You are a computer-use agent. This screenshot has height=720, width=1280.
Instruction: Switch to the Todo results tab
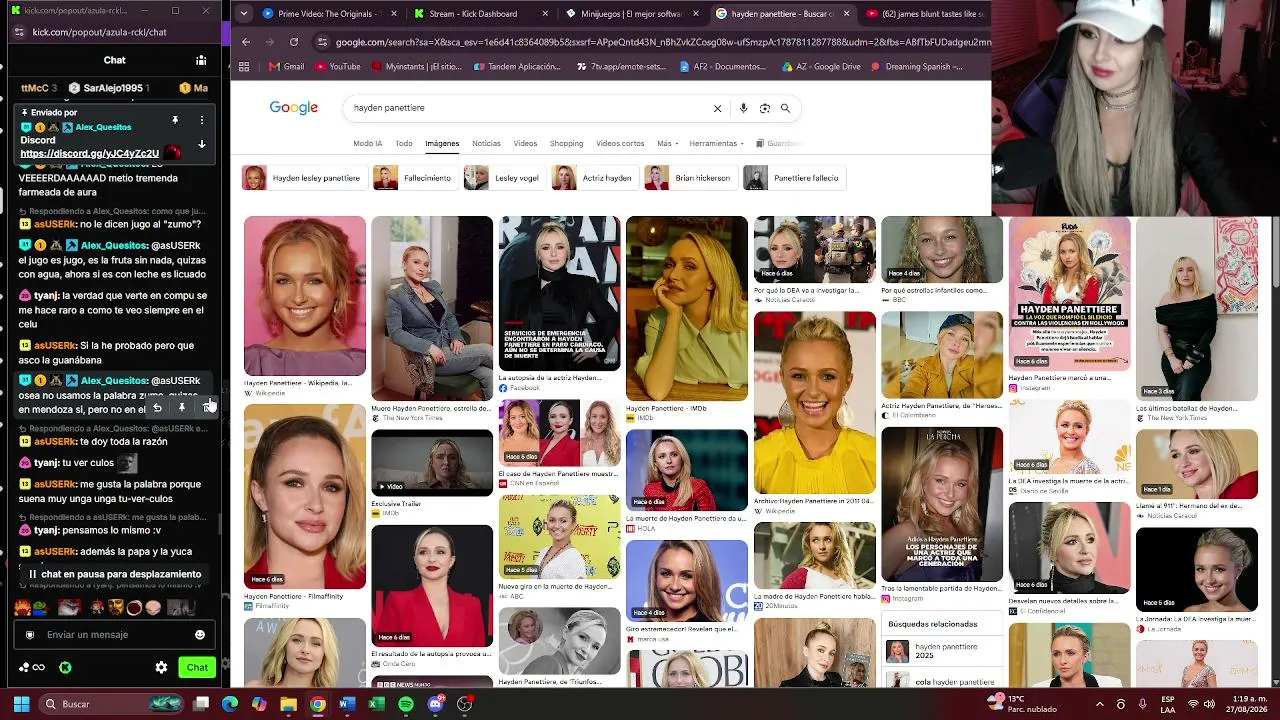[x=404, y=144]
